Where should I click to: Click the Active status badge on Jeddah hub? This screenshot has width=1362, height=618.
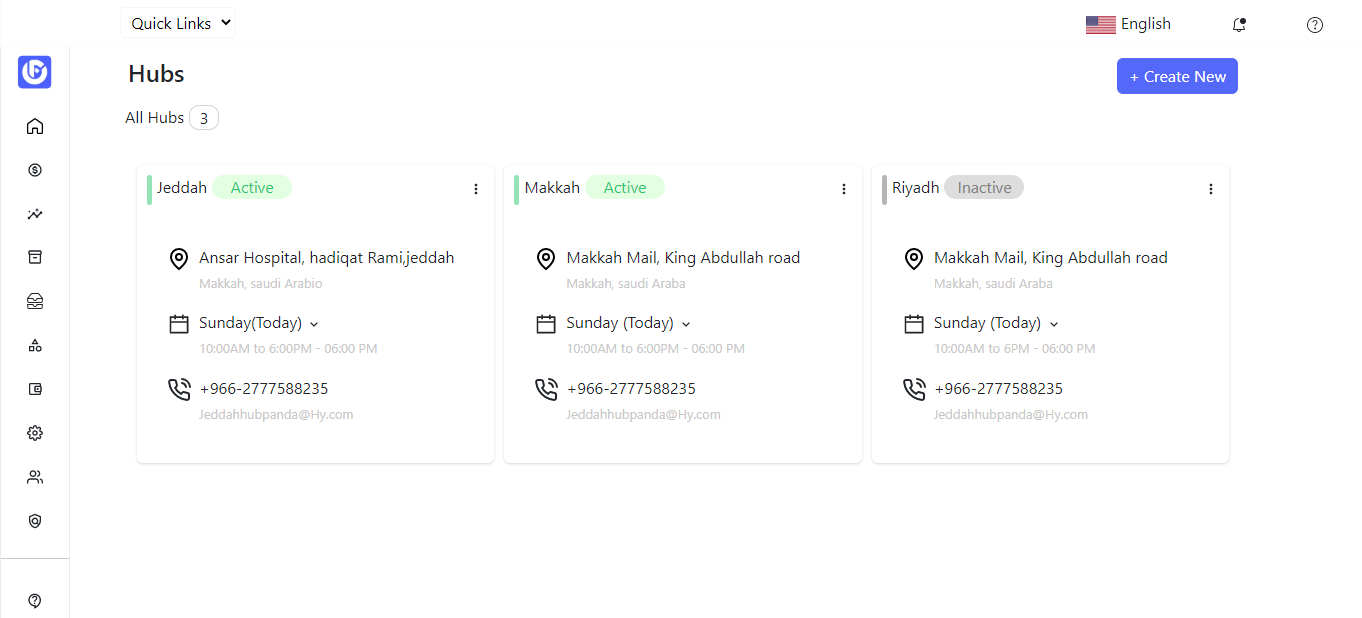[252, 187]
